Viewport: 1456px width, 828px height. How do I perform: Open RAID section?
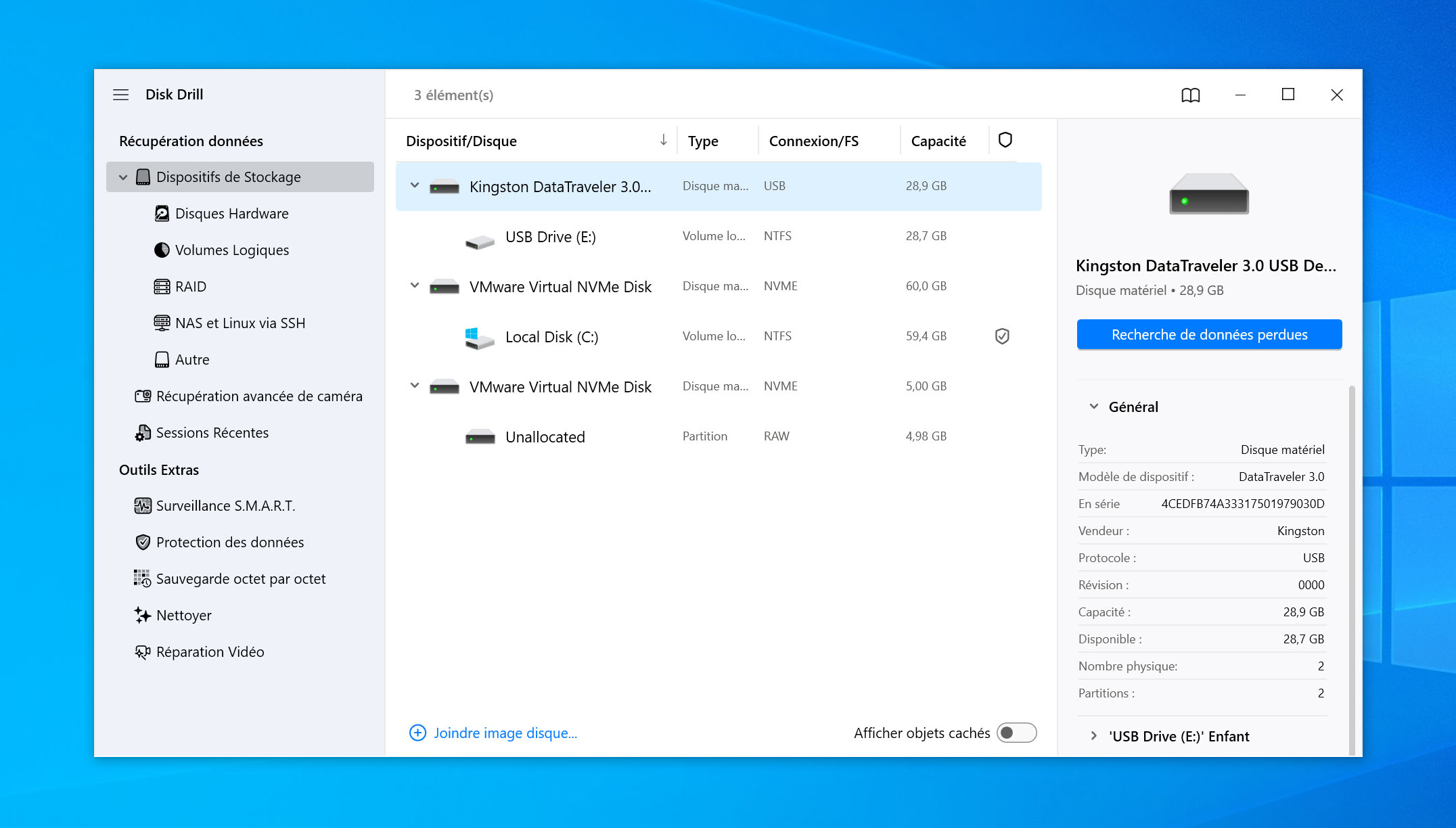[191, 287]
